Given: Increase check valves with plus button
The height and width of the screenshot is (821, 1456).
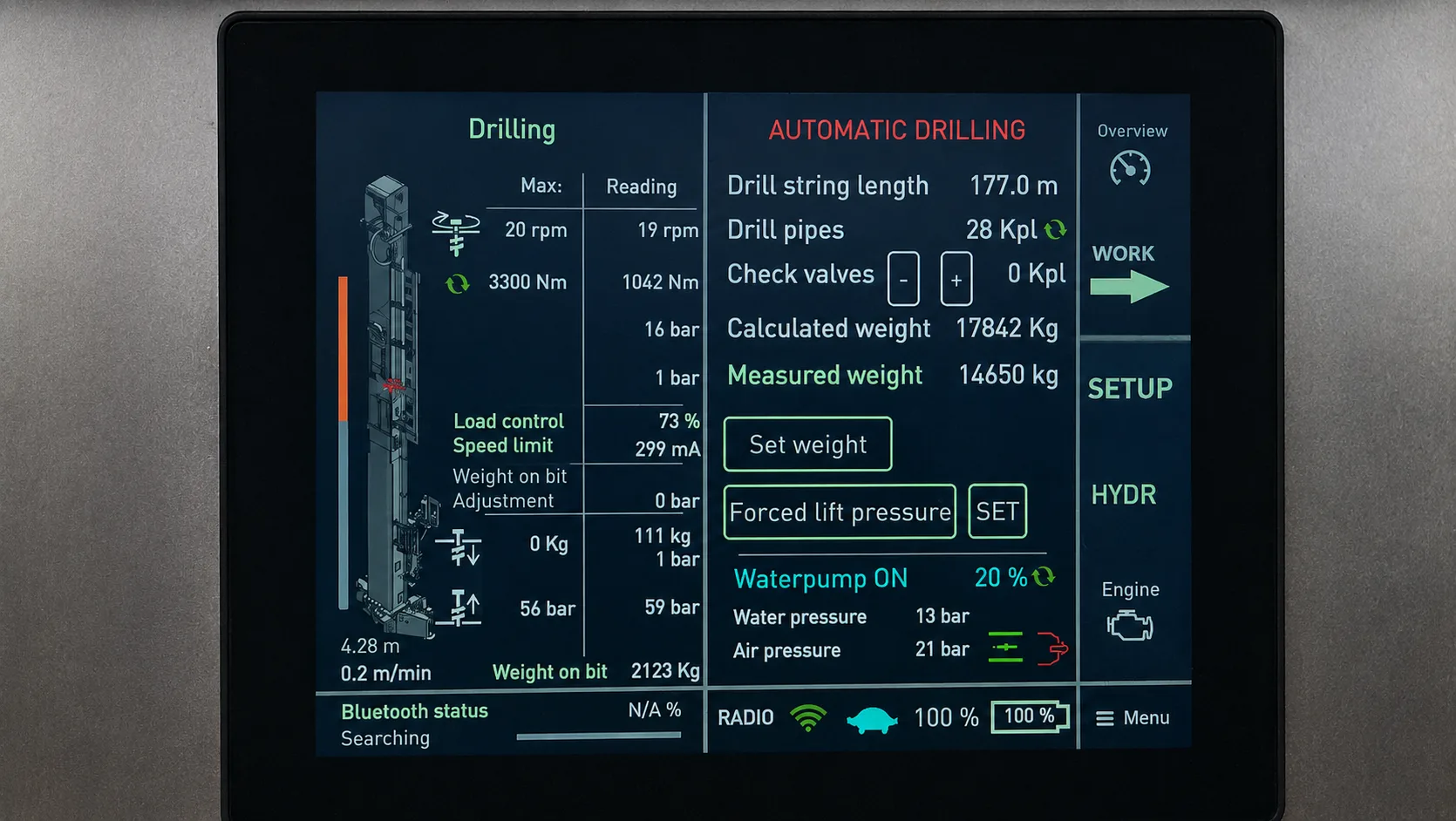Looking at the screenshot, I should 956,279.
